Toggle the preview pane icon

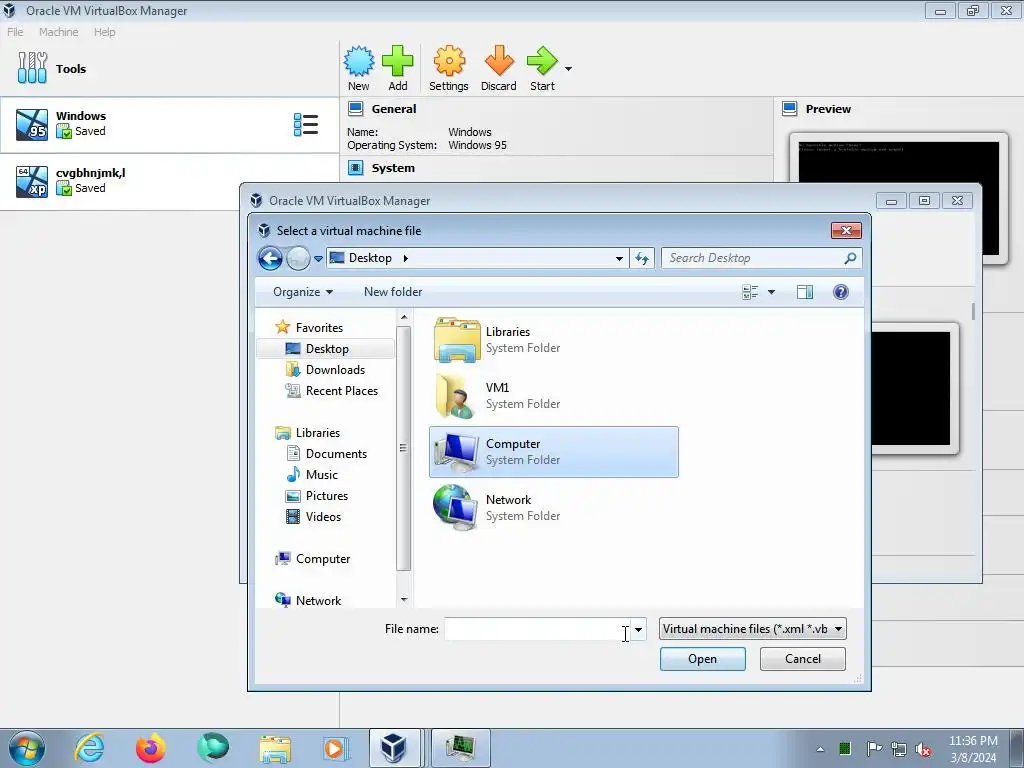805,292
